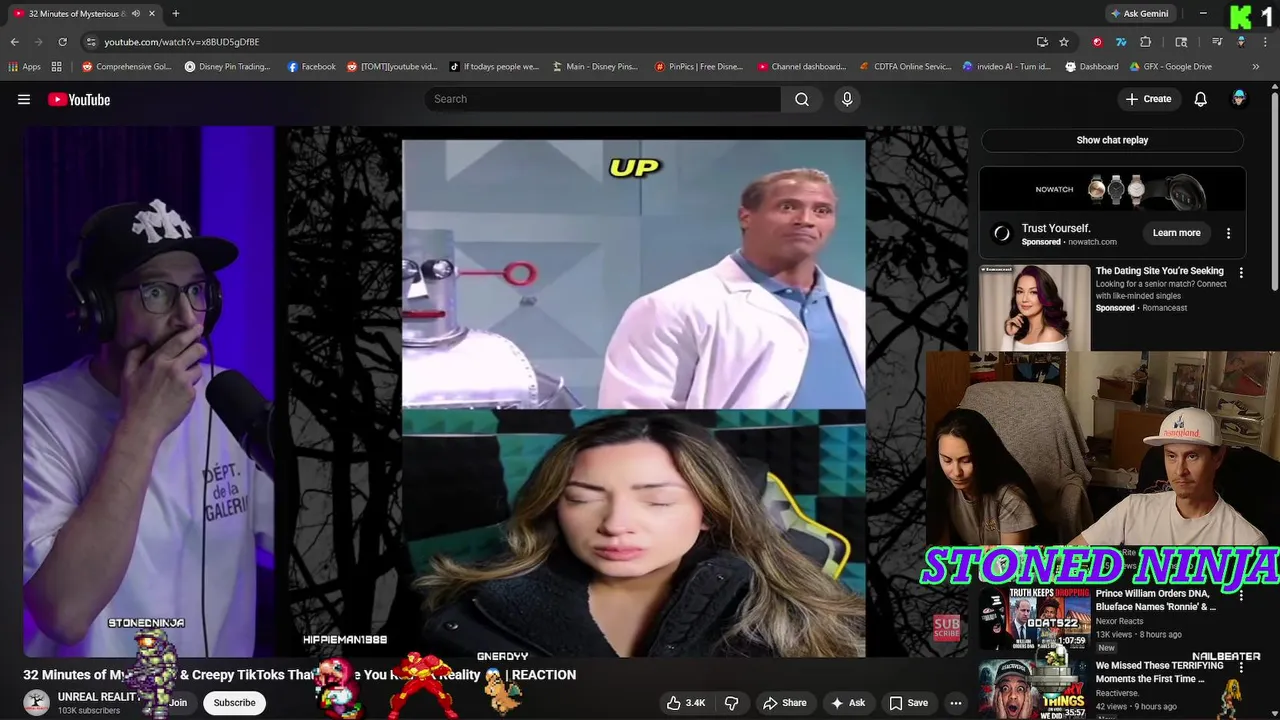Open the Channel dashboard bookmark
The width and height of the screenshot is (1280, 720).
click(802, 67)
